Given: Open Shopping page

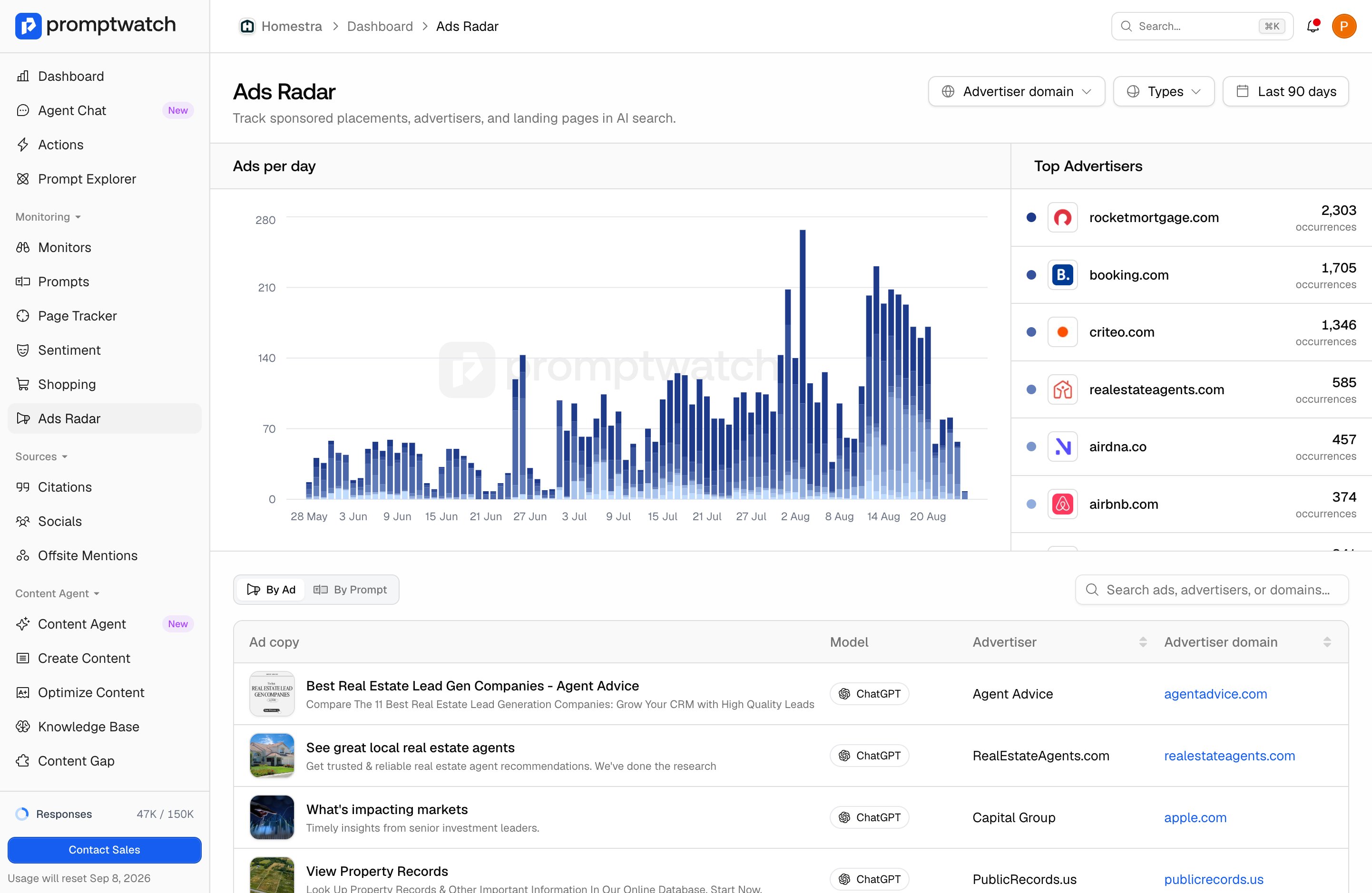Looking at the screenshot, I should tap(104, 384).
